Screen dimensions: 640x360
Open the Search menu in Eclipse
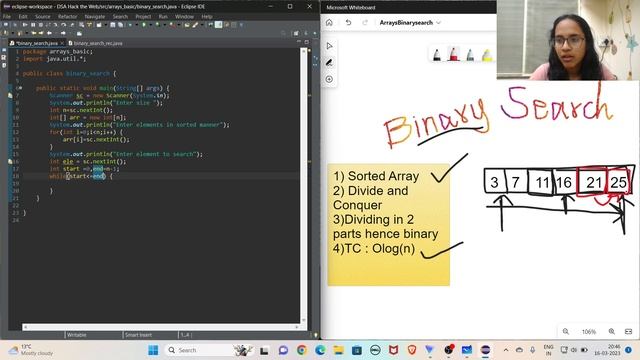[120, 16]
